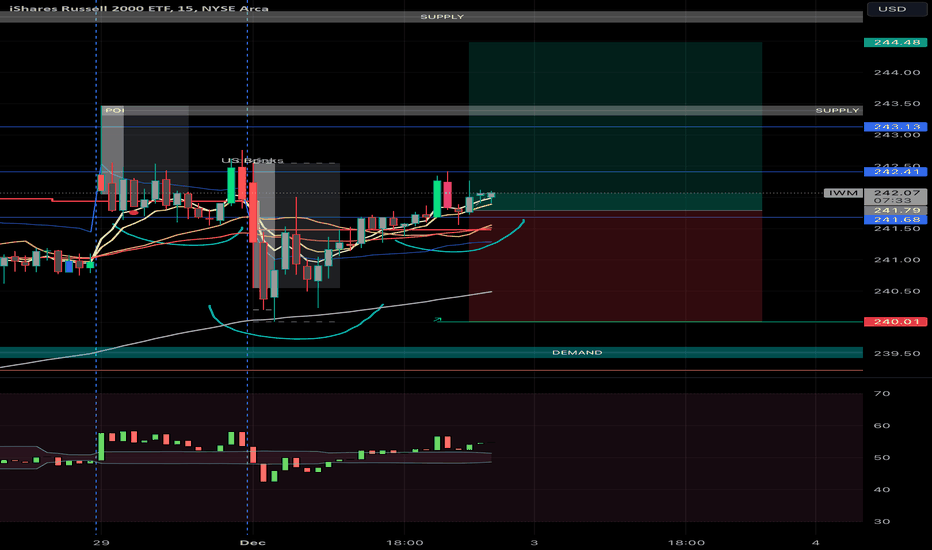Image resolution: width=932 pixels, height=550 pixels.
Task: Click the 29 date axis label
Action: click(101, 542)
